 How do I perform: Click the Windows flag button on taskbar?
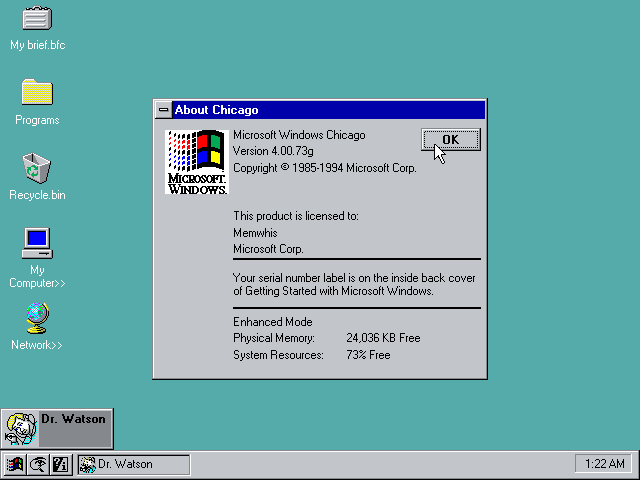point(15,464)
